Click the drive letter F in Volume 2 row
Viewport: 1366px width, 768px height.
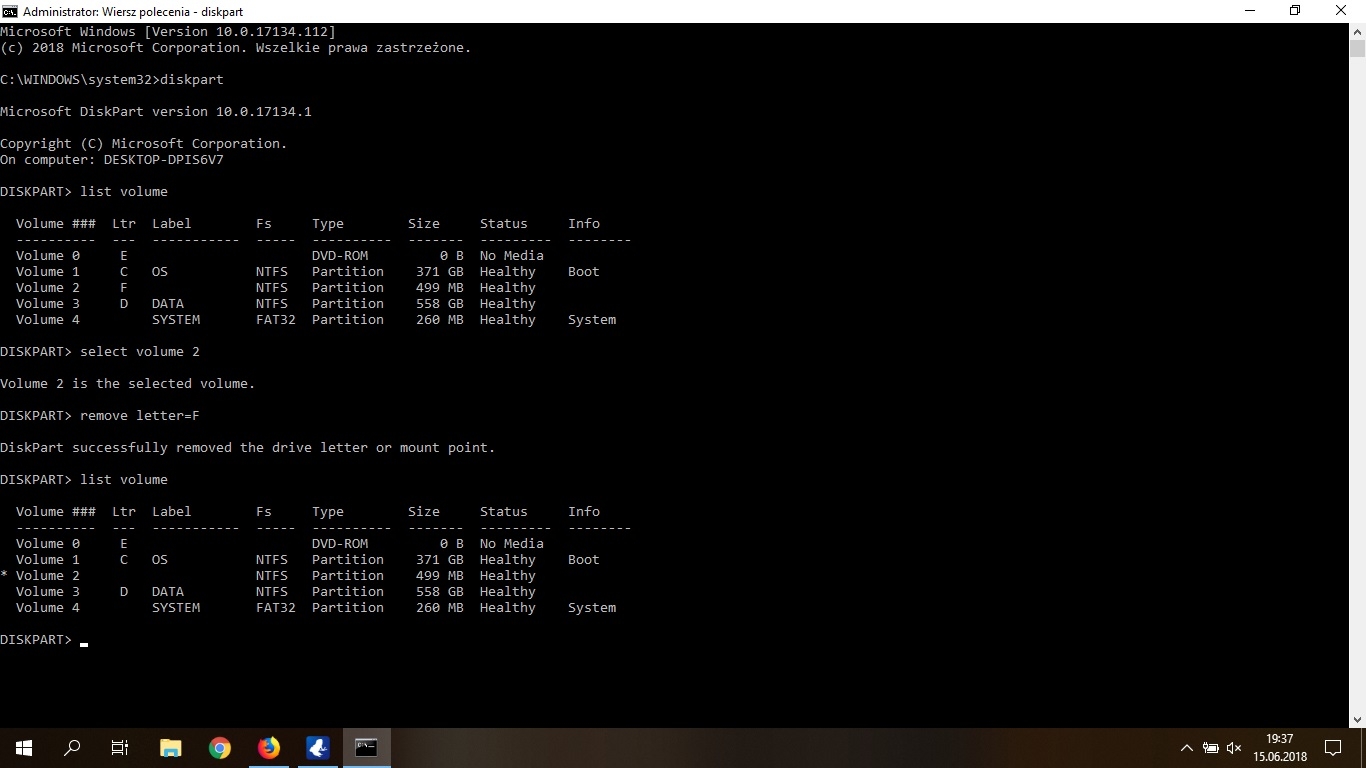[x=124, y=288]
